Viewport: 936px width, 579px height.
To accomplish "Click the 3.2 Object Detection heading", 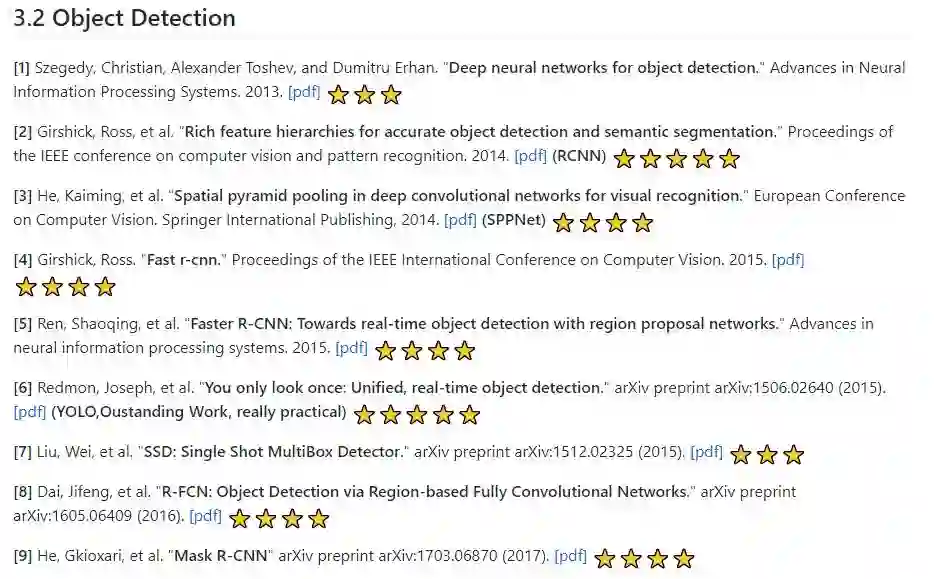I will click(x=125, y=18).
